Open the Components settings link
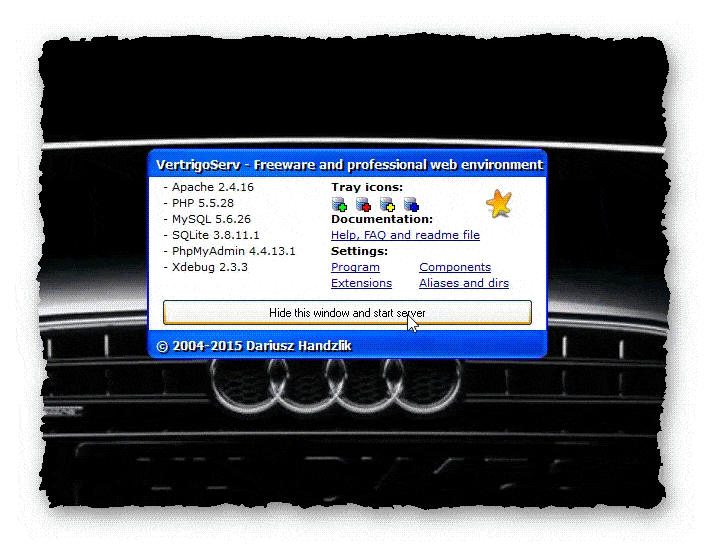704x544 pixels. 455,267
